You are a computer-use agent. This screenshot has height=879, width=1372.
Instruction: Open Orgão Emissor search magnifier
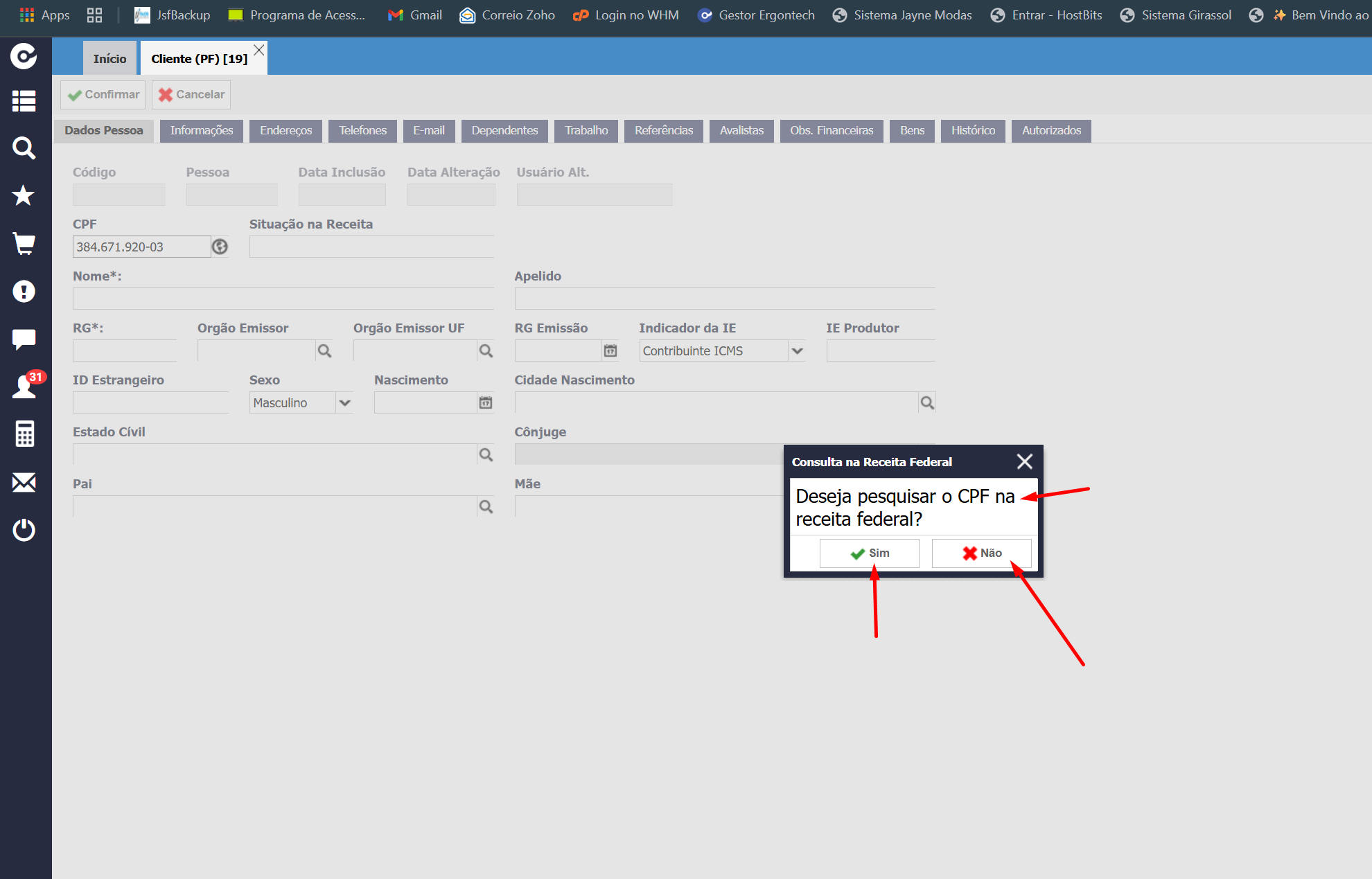click(x=324, y=350)
